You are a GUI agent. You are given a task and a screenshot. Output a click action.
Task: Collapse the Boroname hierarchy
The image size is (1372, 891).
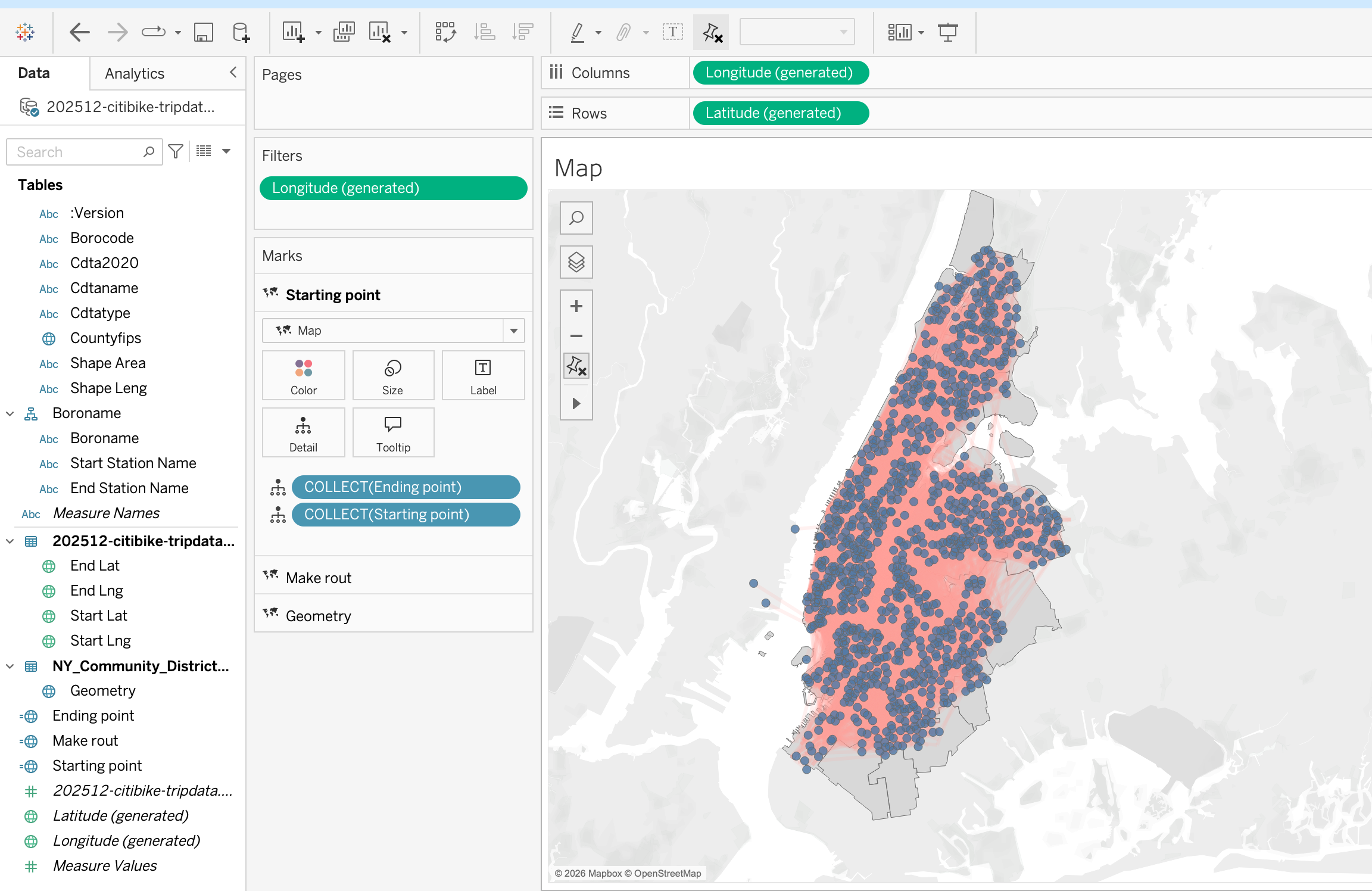point(10,413)
